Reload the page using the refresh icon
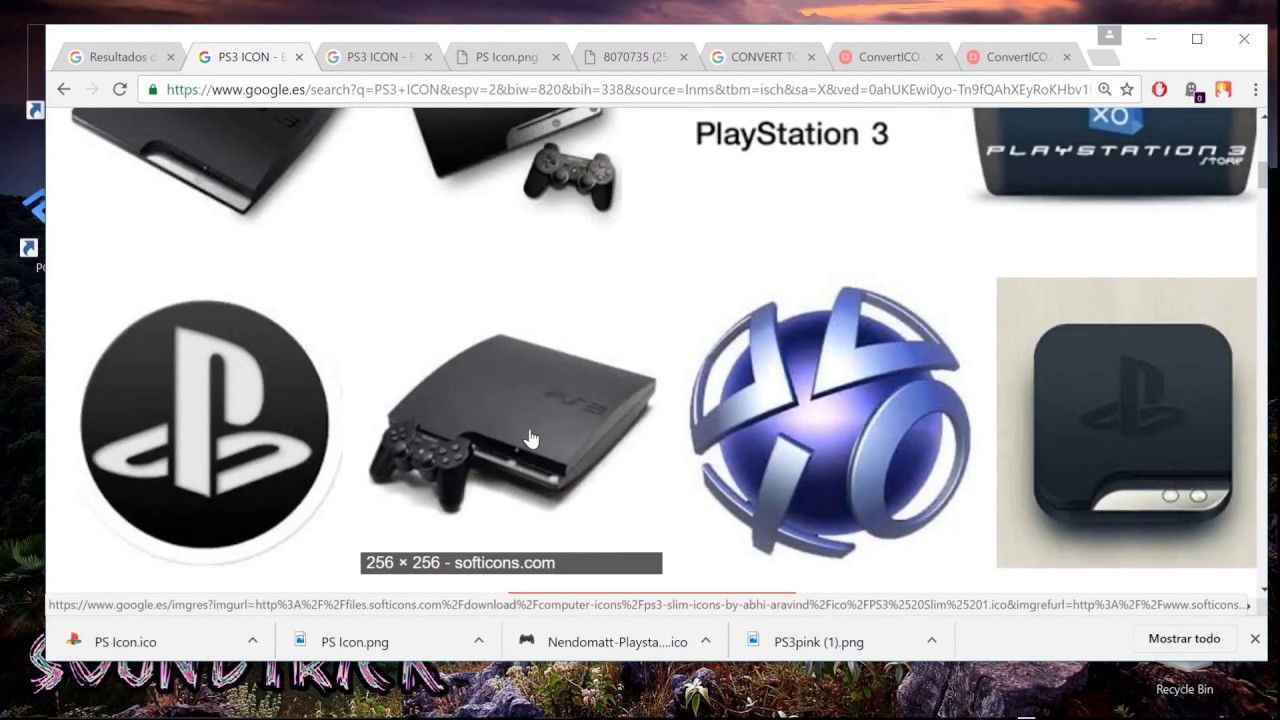 [x=120, y=90]
